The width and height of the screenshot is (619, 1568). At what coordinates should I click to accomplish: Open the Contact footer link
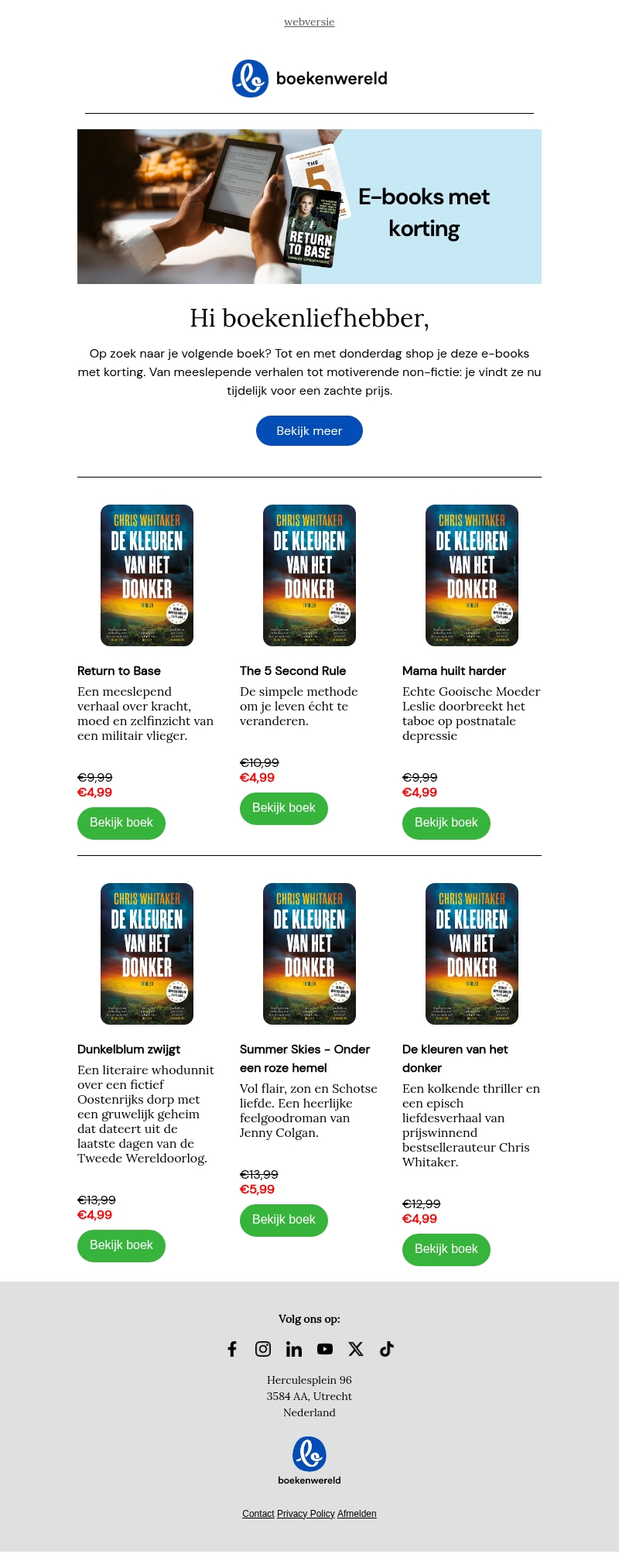[x=258, y=1513]
